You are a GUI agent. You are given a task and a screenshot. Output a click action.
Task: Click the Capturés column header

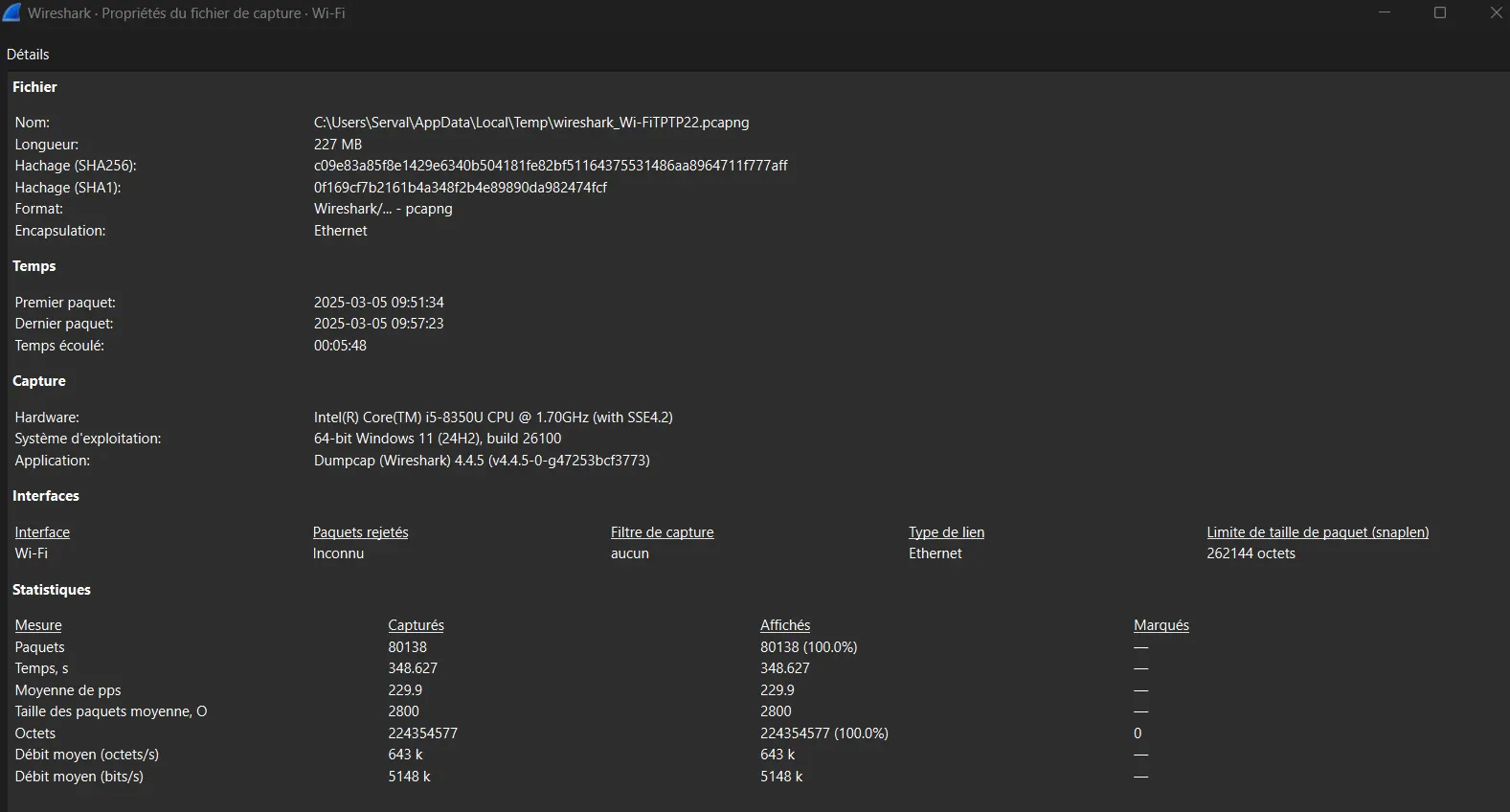pyautogui.click(x=416, y=625)
